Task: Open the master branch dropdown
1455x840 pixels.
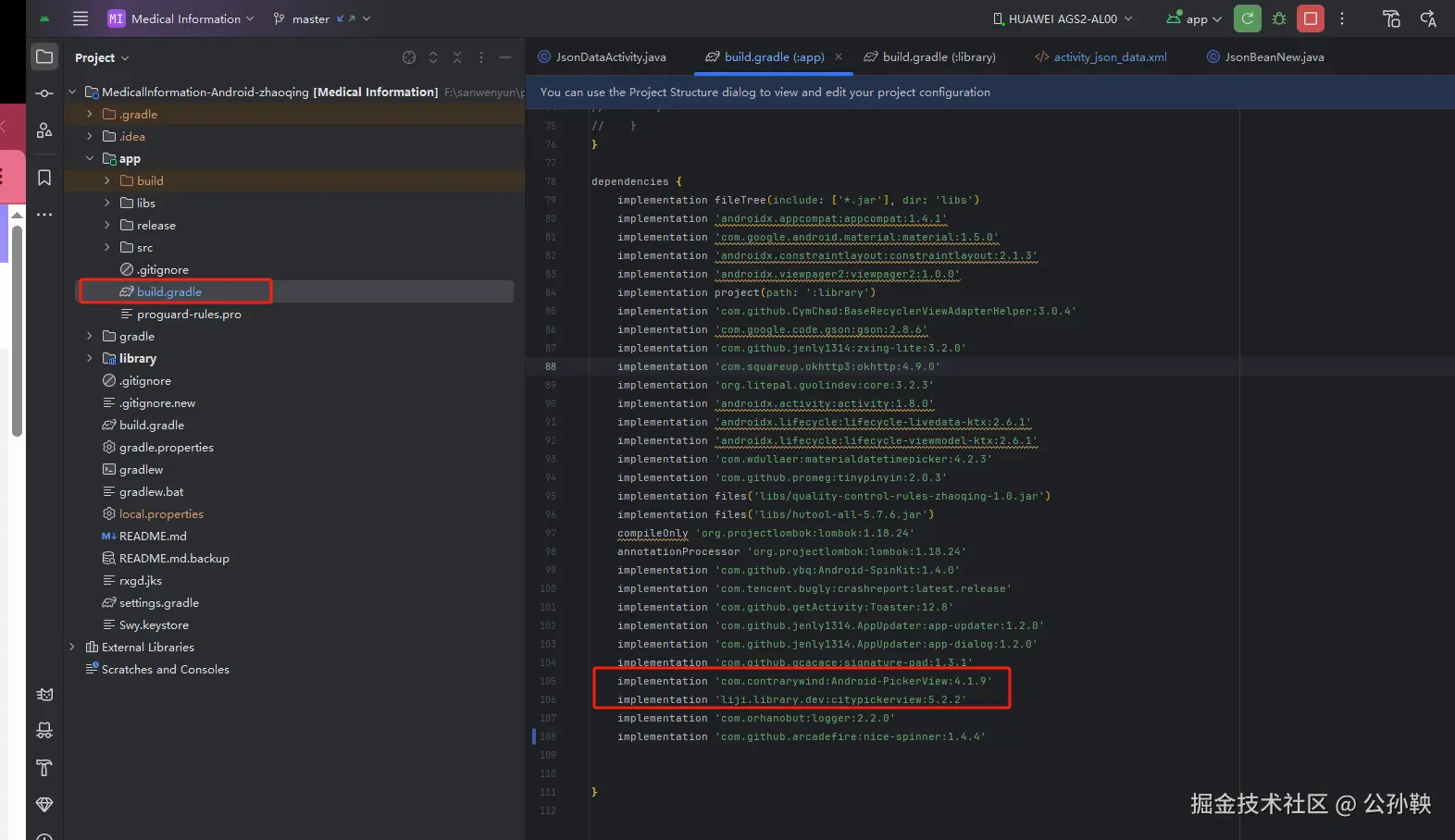Action: [x=322, y=19]
